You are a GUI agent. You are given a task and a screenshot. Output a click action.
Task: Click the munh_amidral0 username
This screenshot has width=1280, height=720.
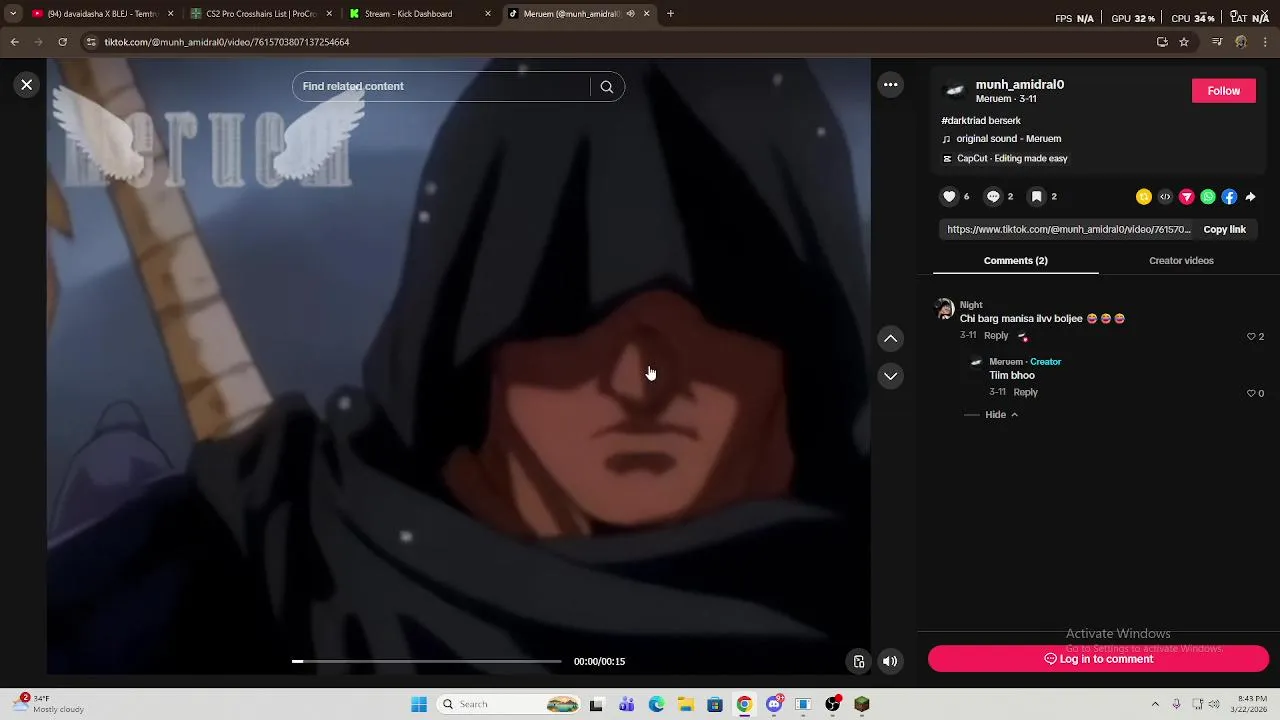pyautogui.click(x=1019, y=85)
